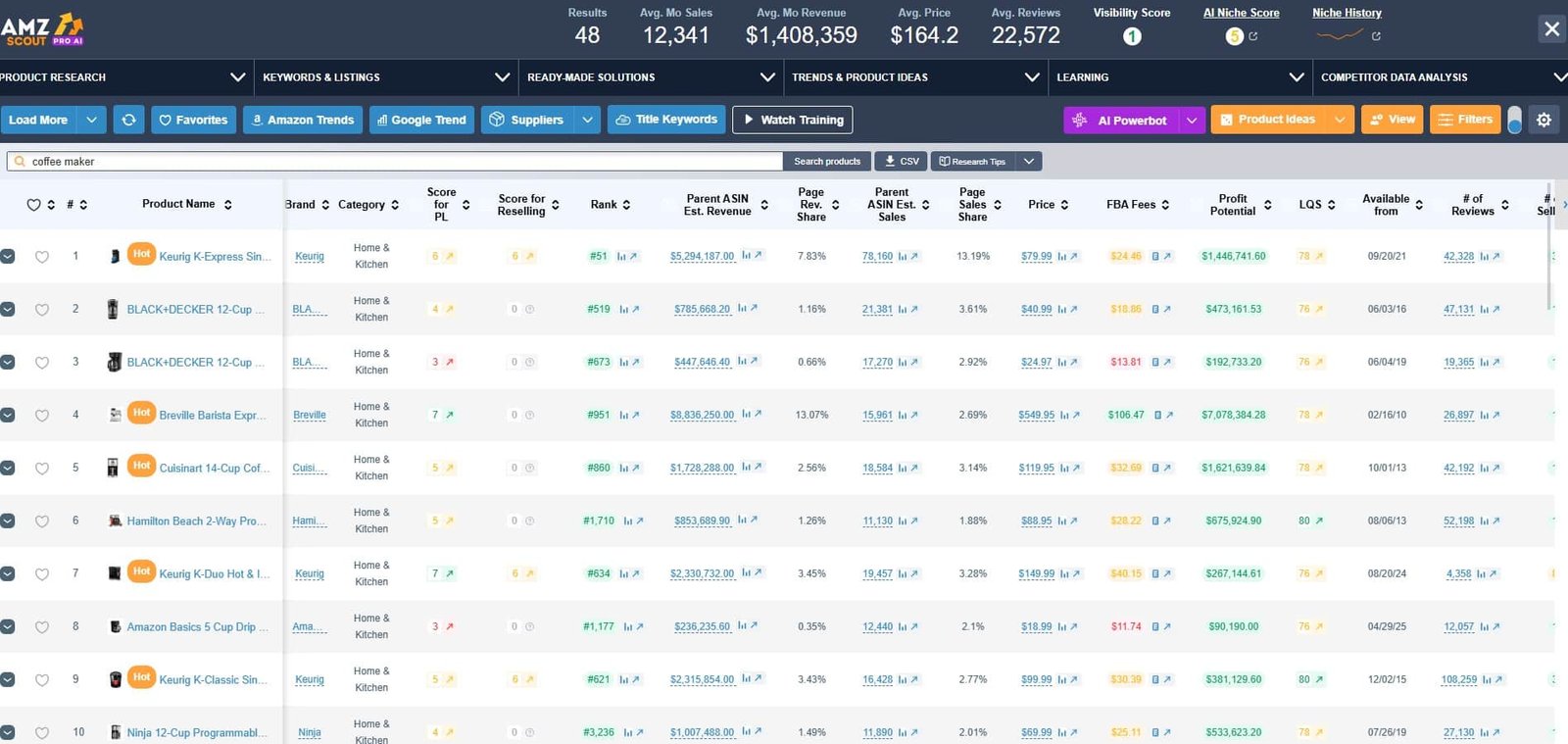The image size is (1568, 744).
Task: Toggle the row selector for Keurig K-Classic
Action: 7,679
